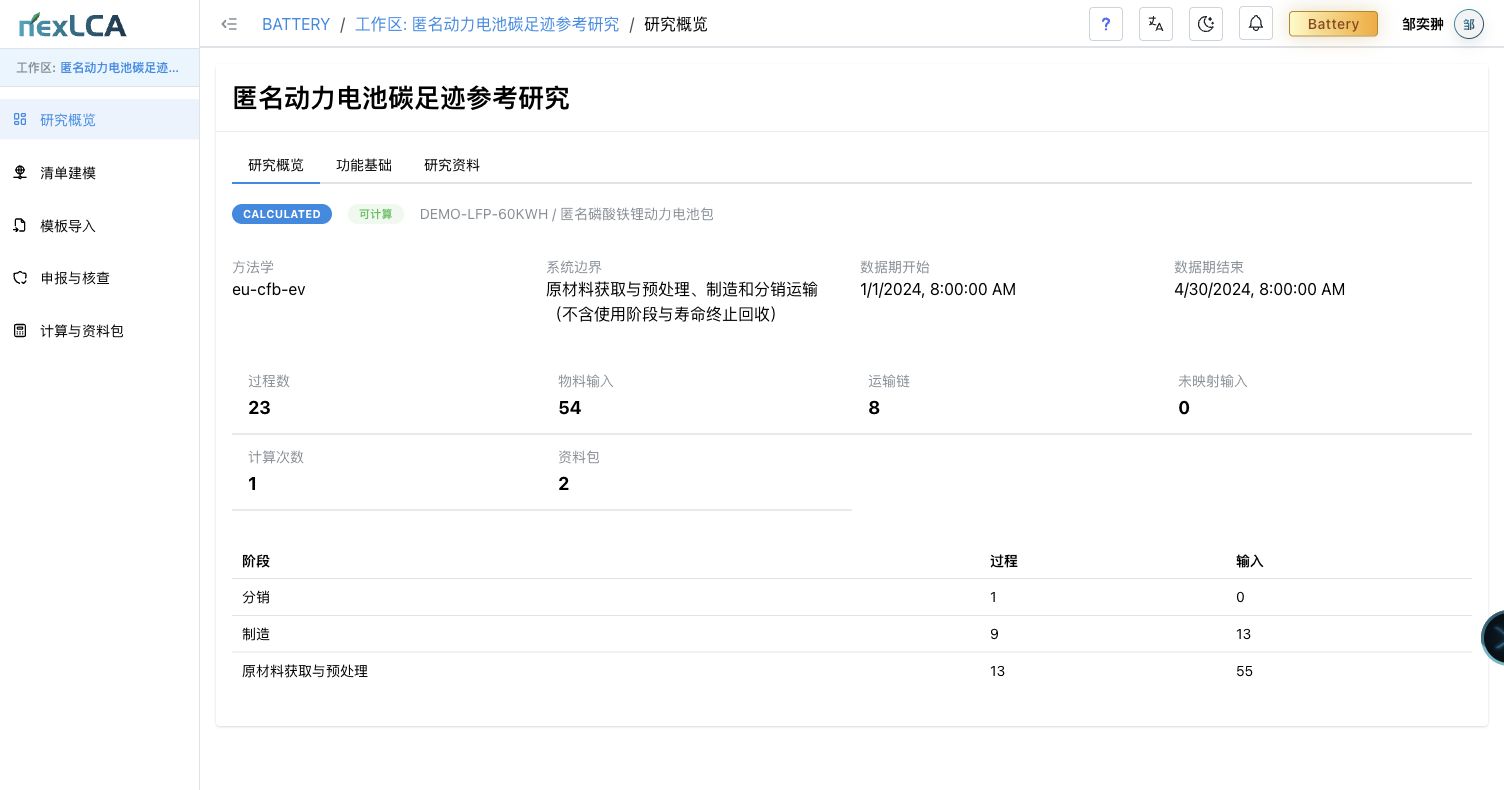The height and width of the screenshot is (790, 1504).
Task: Click the 阶段 column header
Action: (256, 561)
